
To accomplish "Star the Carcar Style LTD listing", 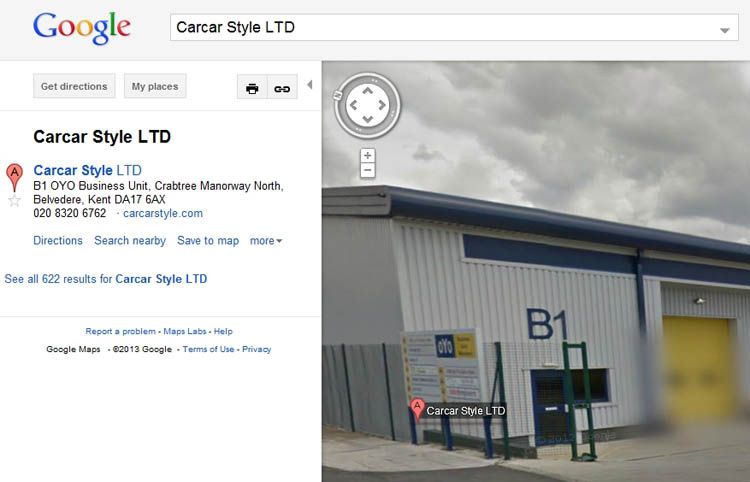I will (14, 201).
